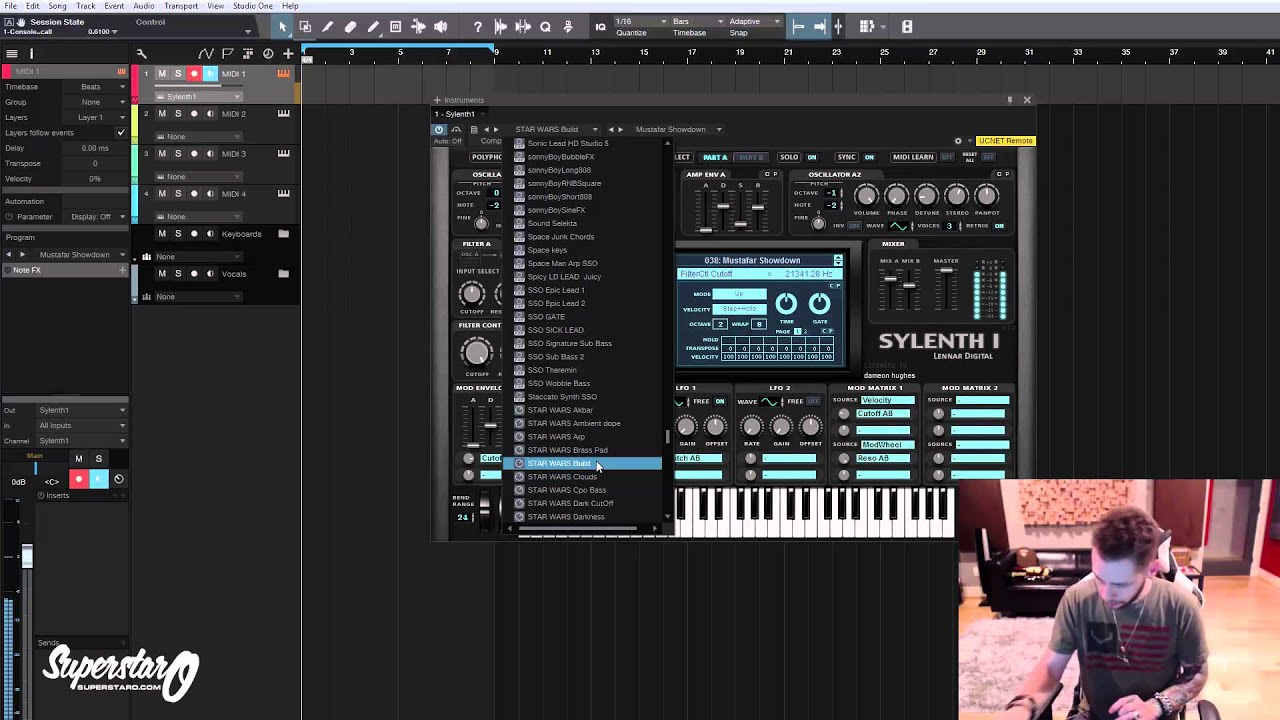Select the Arrow tool in the toolbar
Screen dimensions: 1280x720
282,27
